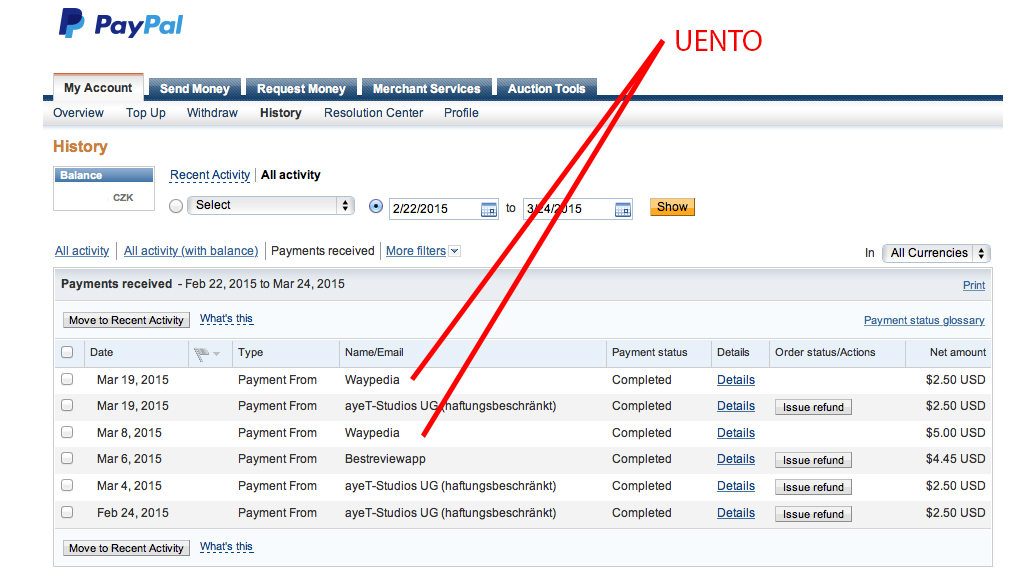The height and width of the screenshot is (581, 1036).
Task: Click the top Move to Recent Activity button
Action: (126, 320)
